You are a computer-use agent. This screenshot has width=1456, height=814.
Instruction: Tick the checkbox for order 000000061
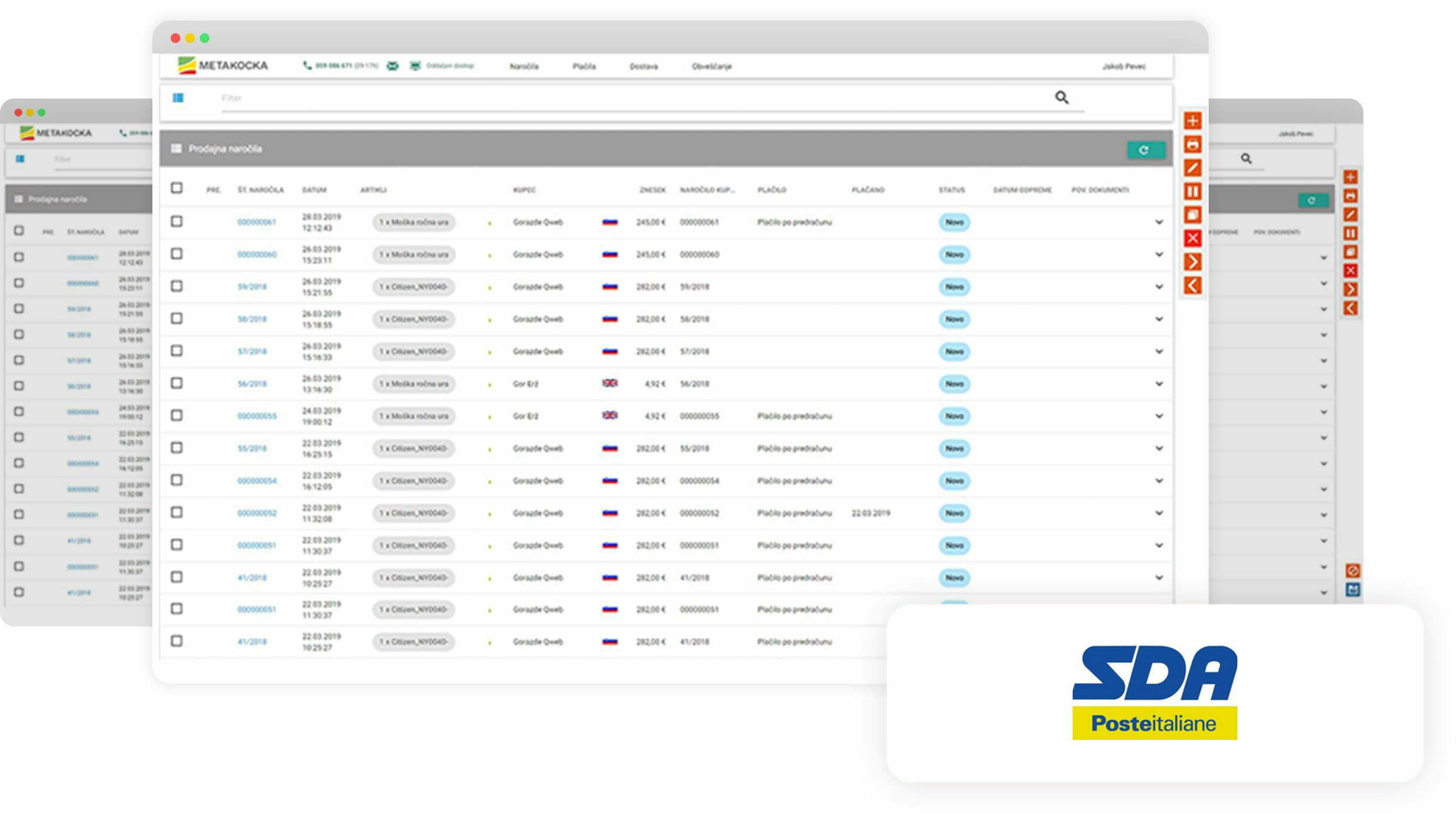pyautogui.click(x=176, y=221)
